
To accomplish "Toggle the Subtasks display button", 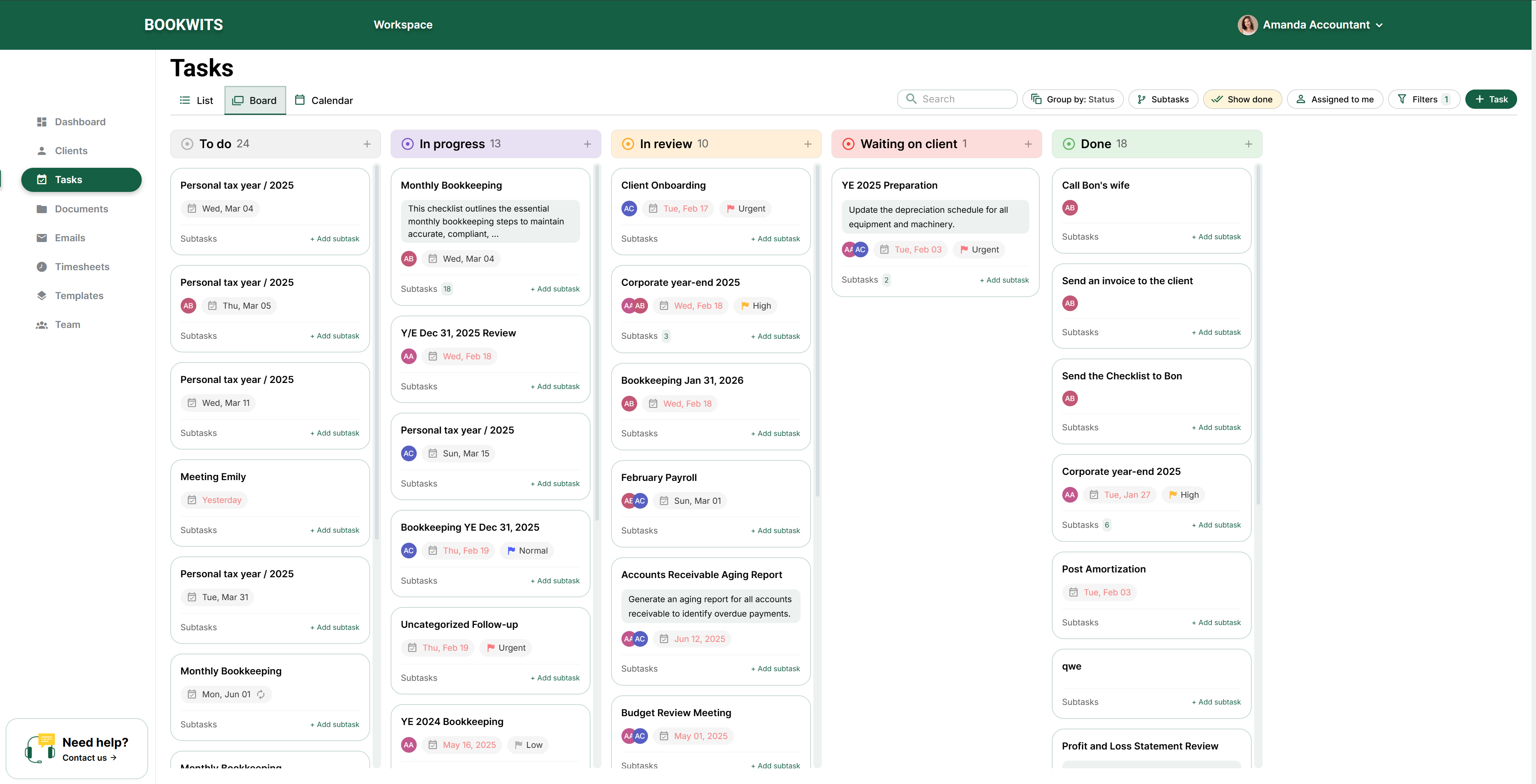I will 1163,100.
